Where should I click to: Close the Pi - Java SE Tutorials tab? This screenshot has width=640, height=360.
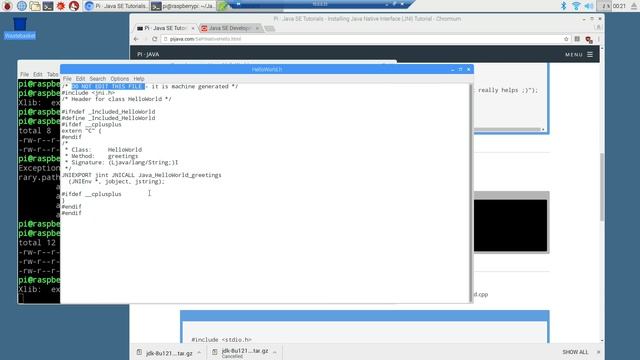pyautogui.click(x=193, y=28)
